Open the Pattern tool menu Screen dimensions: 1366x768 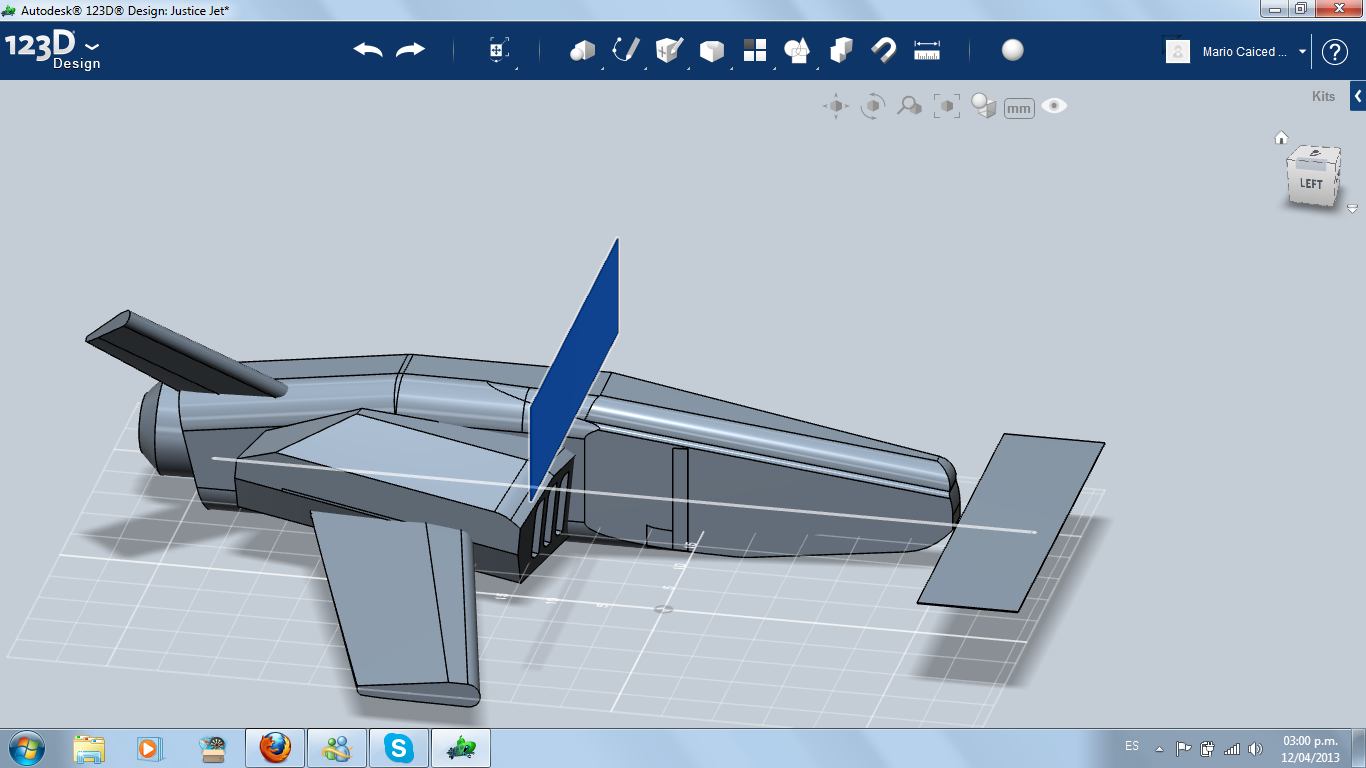tap(755, 50)
